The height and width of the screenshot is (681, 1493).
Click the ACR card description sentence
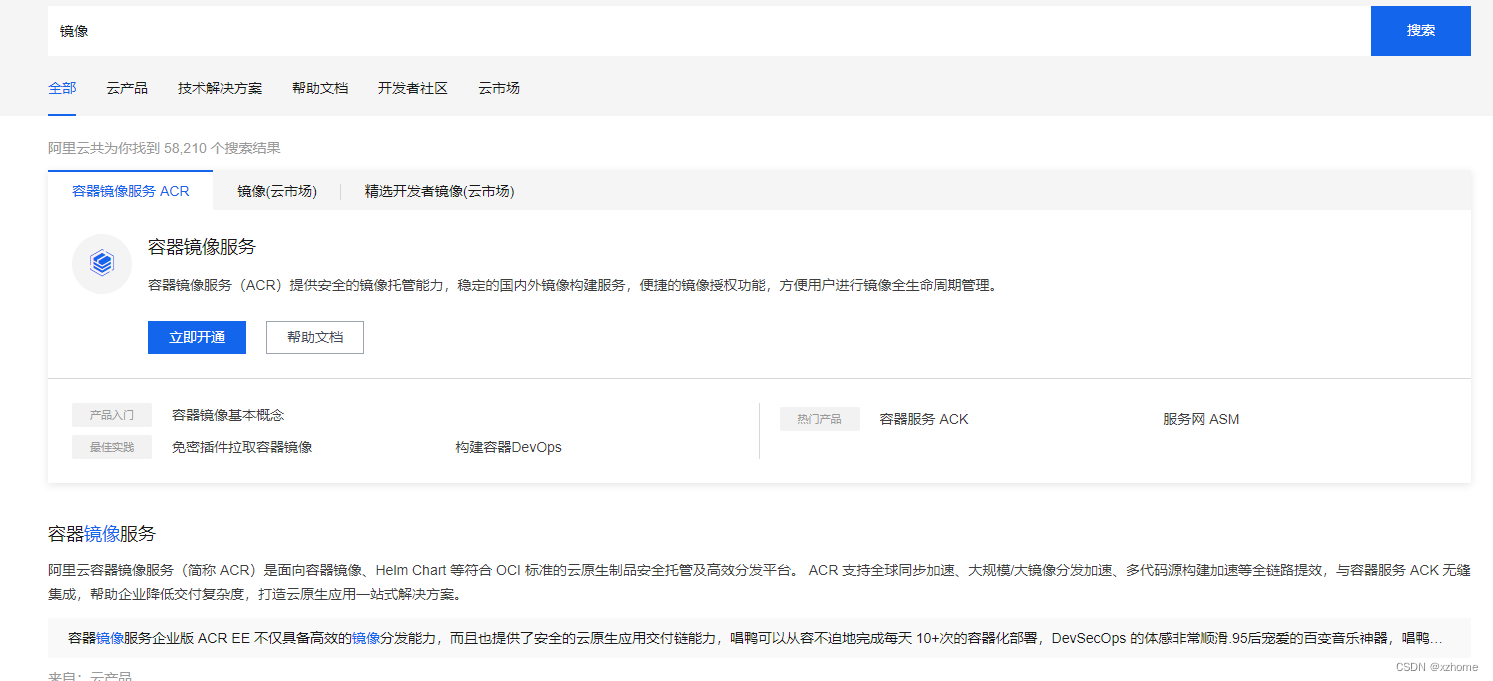(x=573, y=285)
